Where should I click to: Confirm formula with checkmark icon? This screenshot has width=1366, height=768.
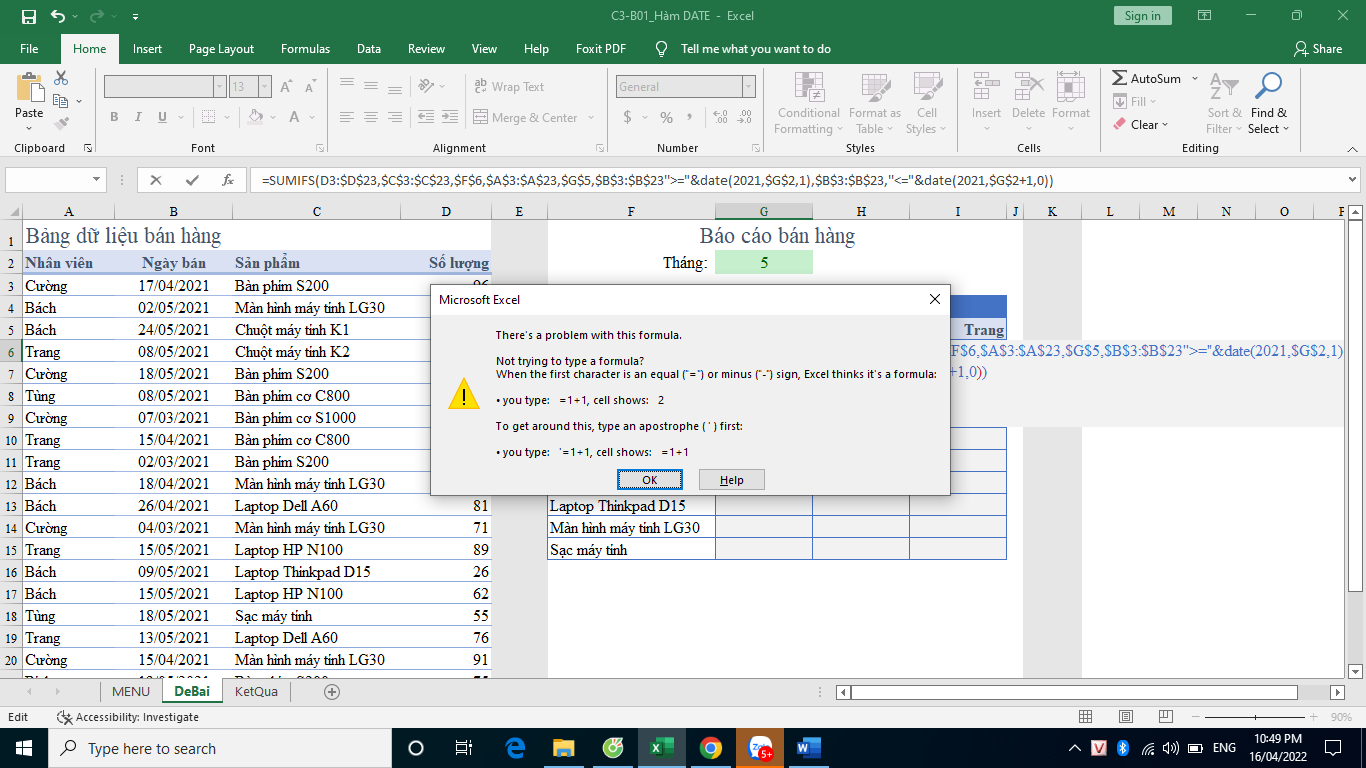(192, 180)
